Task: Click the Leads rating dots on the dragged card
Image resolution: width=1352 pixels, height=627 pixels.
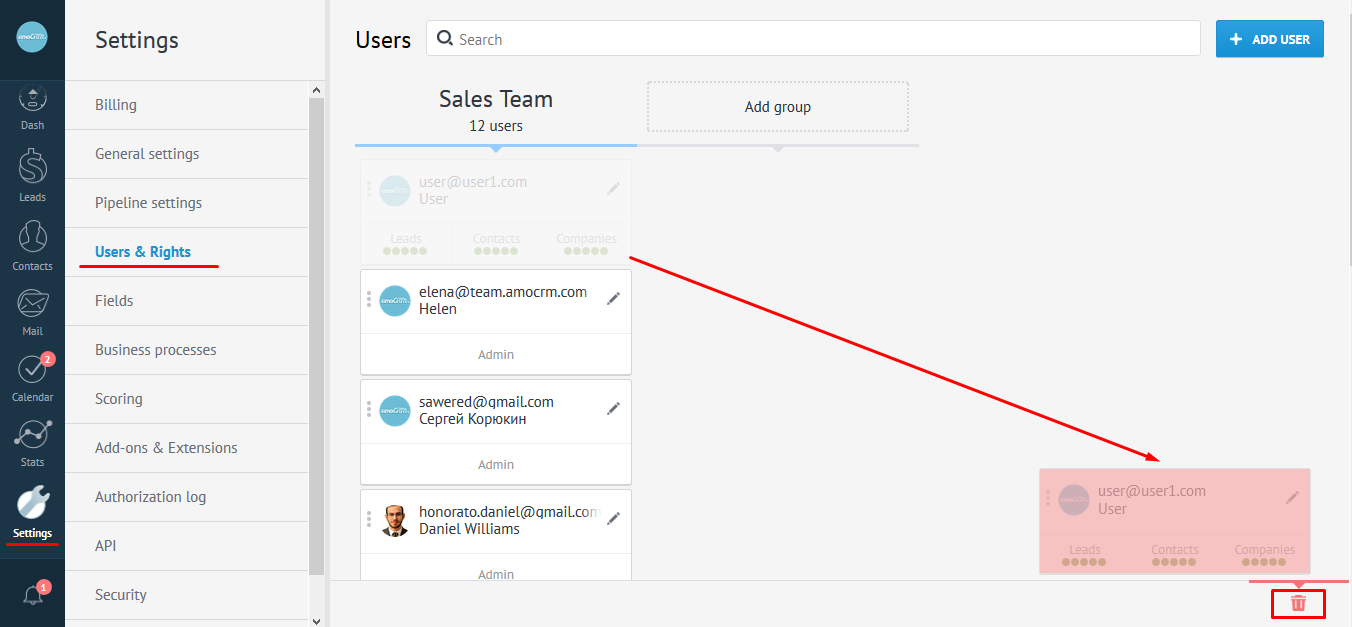Action: point(1085,561)
